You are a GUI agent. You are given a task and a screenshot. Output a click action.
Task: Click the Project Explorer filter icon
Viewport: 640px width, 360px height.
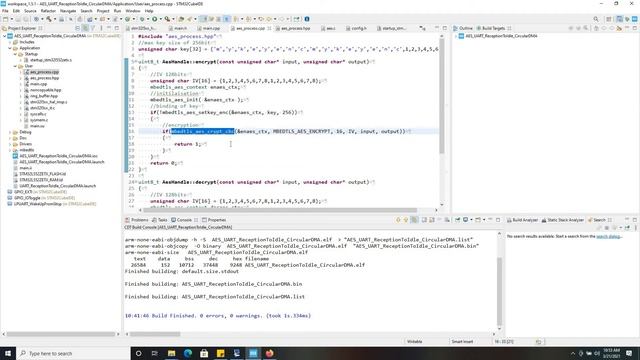pos(93,28)
